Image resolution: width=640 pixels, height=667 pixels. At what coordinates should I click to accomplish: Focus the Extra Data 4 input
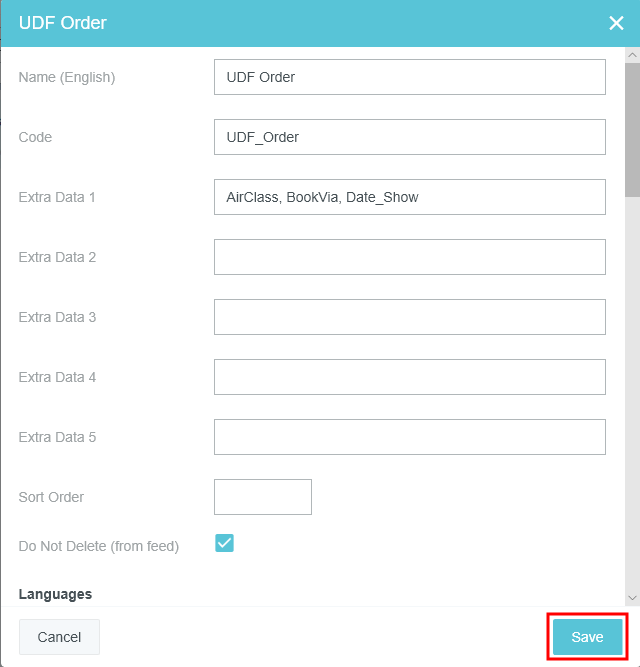[x=409, y=377]
